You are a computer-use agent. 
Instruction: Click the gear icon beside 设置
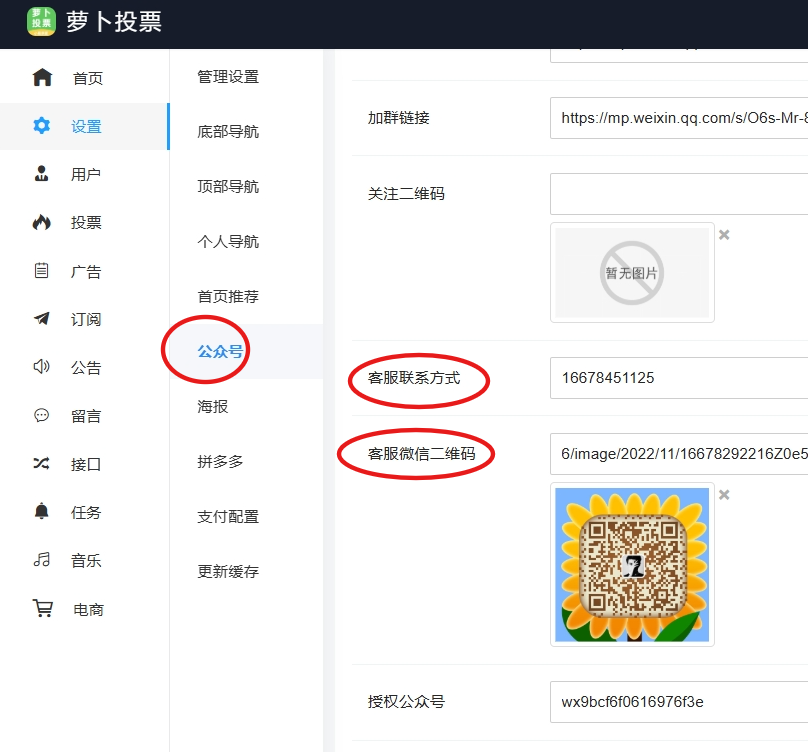click(42, 126)
